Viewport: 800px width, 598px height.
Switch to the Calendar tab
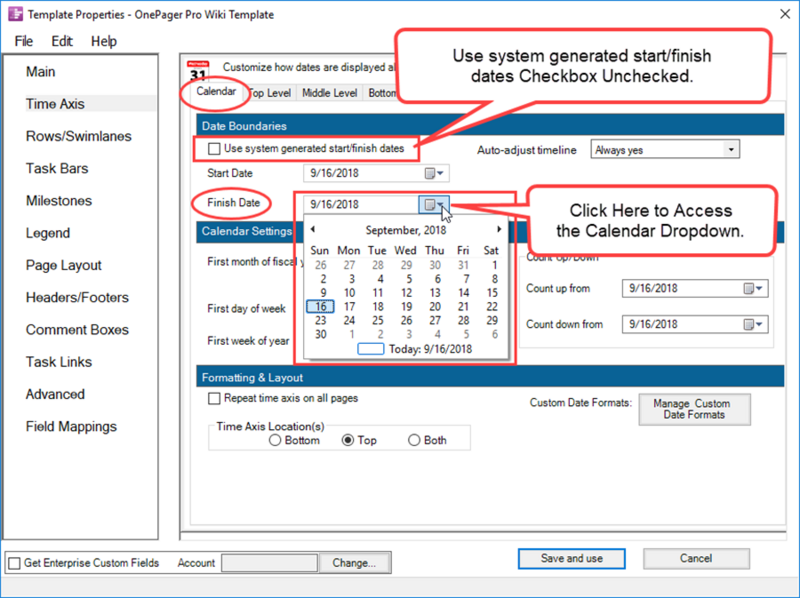216,92
